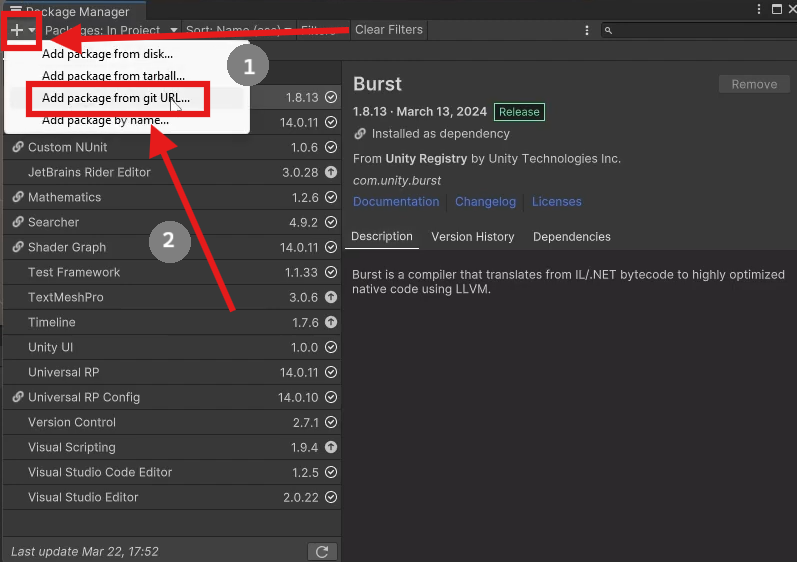Select the Test Framework package
This screenshot has height=562, width=797.
tap(172, 272)
